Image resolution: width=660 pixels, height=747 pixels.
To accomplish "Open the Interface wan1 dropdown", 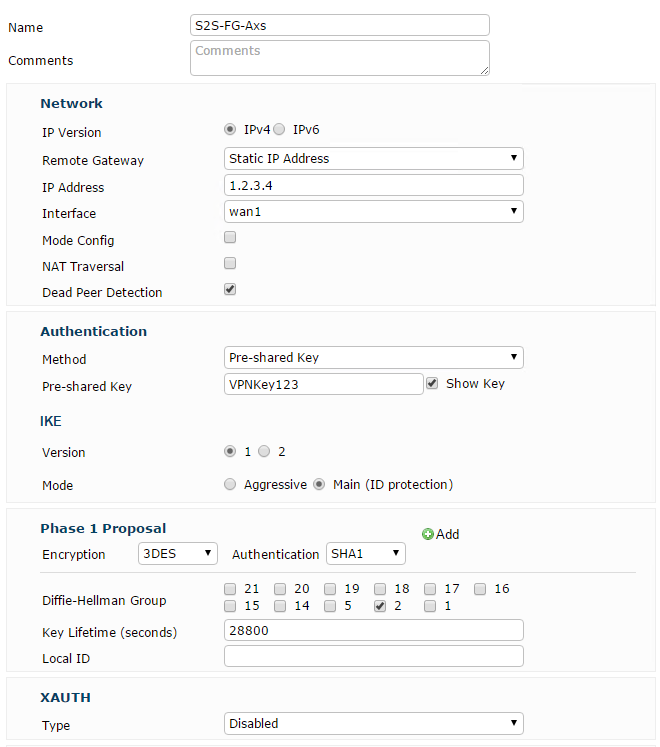I will tap(374, 212).
